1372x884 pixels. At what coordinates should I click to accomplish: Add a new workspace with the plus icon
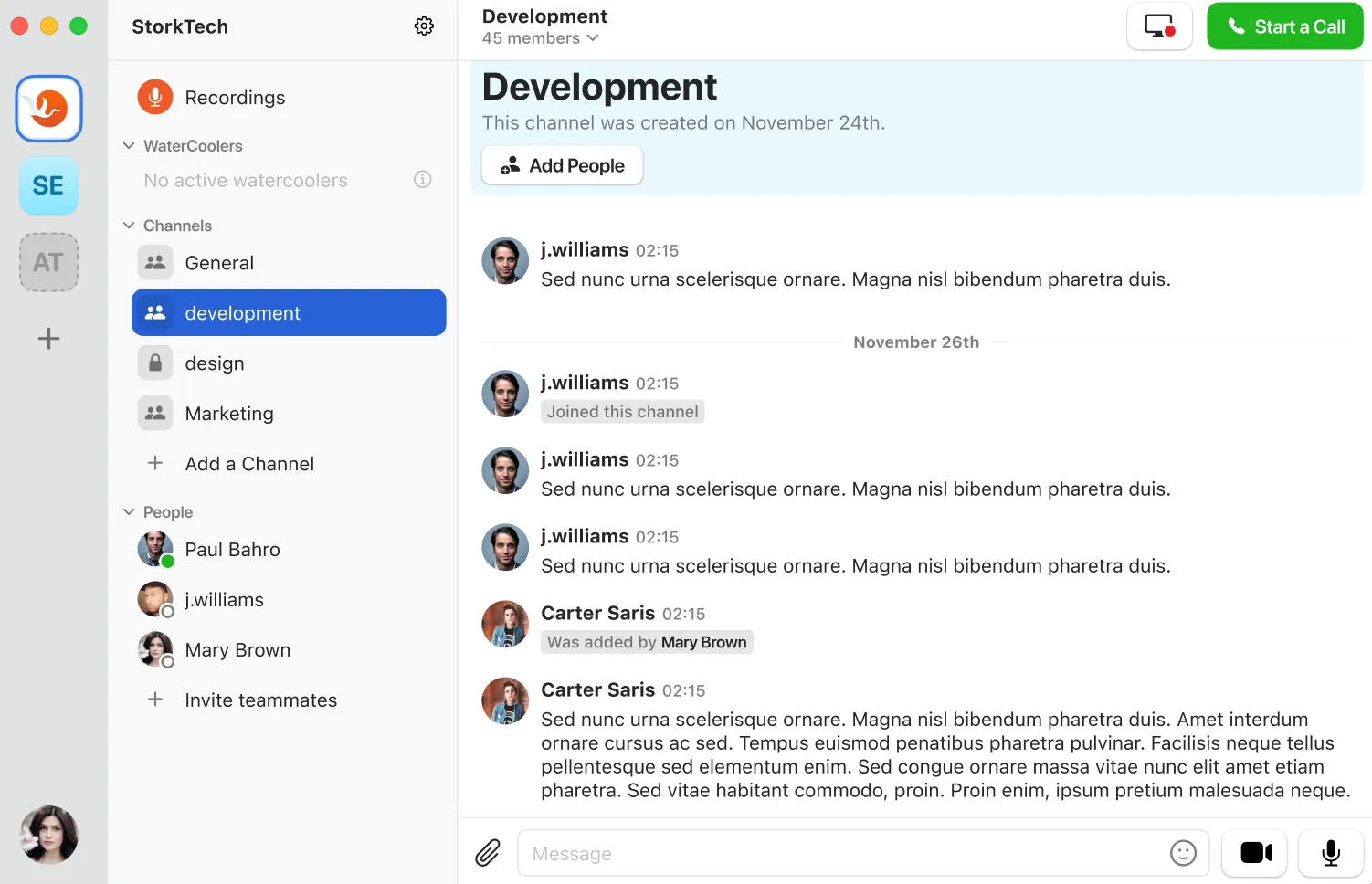click(48, 339)
